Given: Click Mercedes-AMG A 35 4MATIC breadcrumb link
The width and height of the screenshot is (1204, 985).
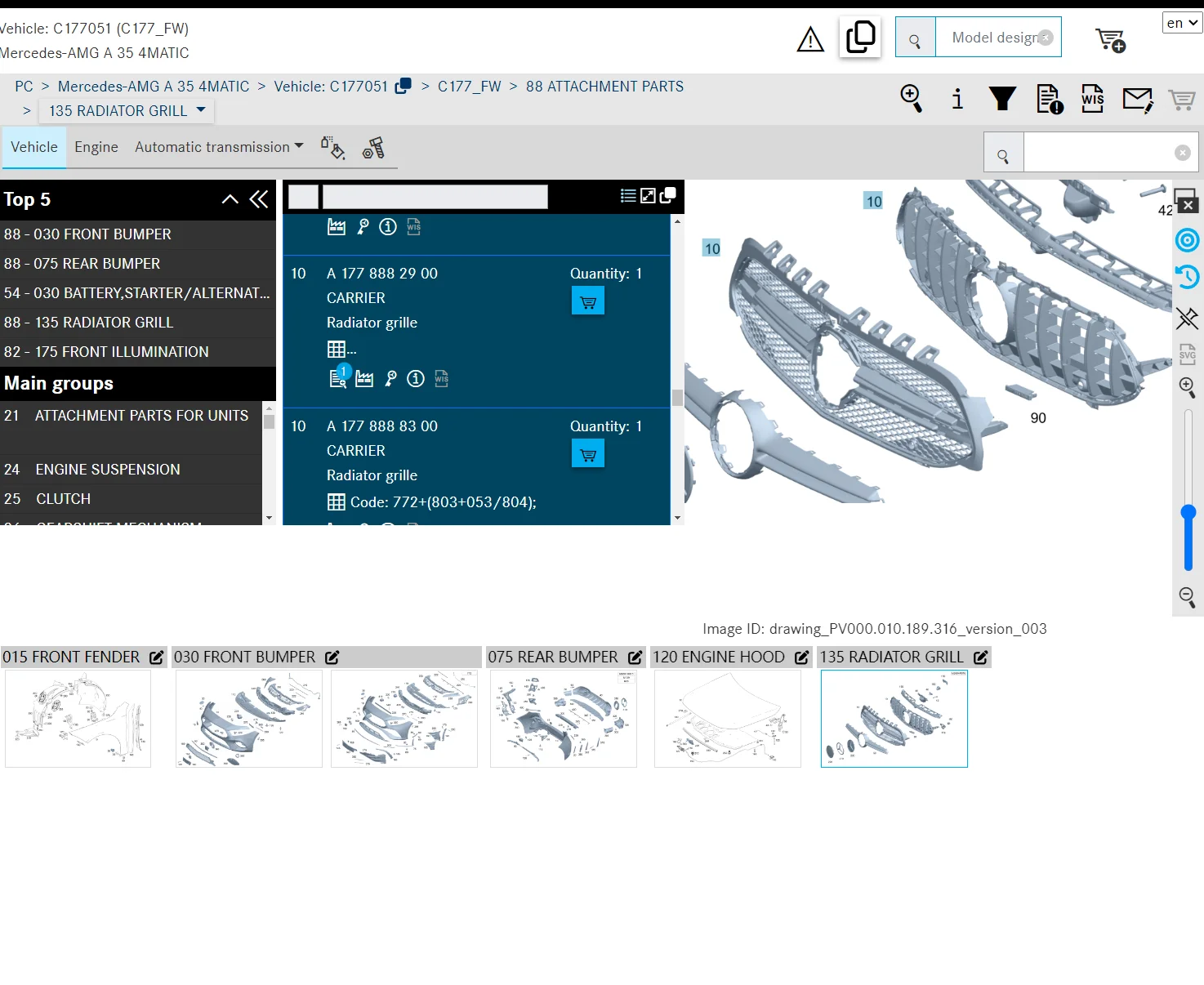Looking at the screenshot, I should point(154,87).
